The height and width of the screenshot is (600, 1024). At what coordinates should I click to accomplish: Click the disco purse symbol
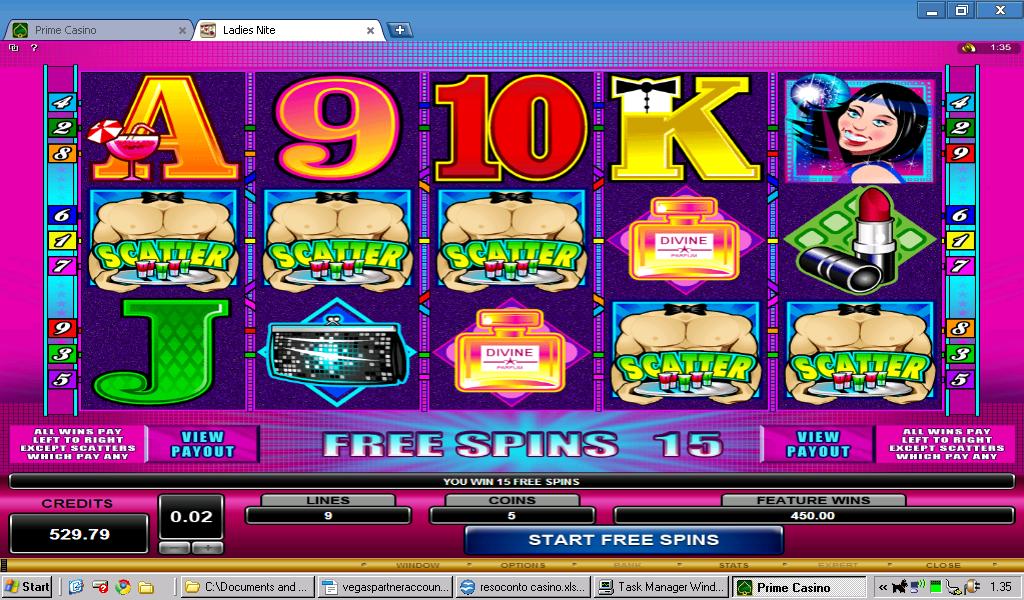(338, 353)
